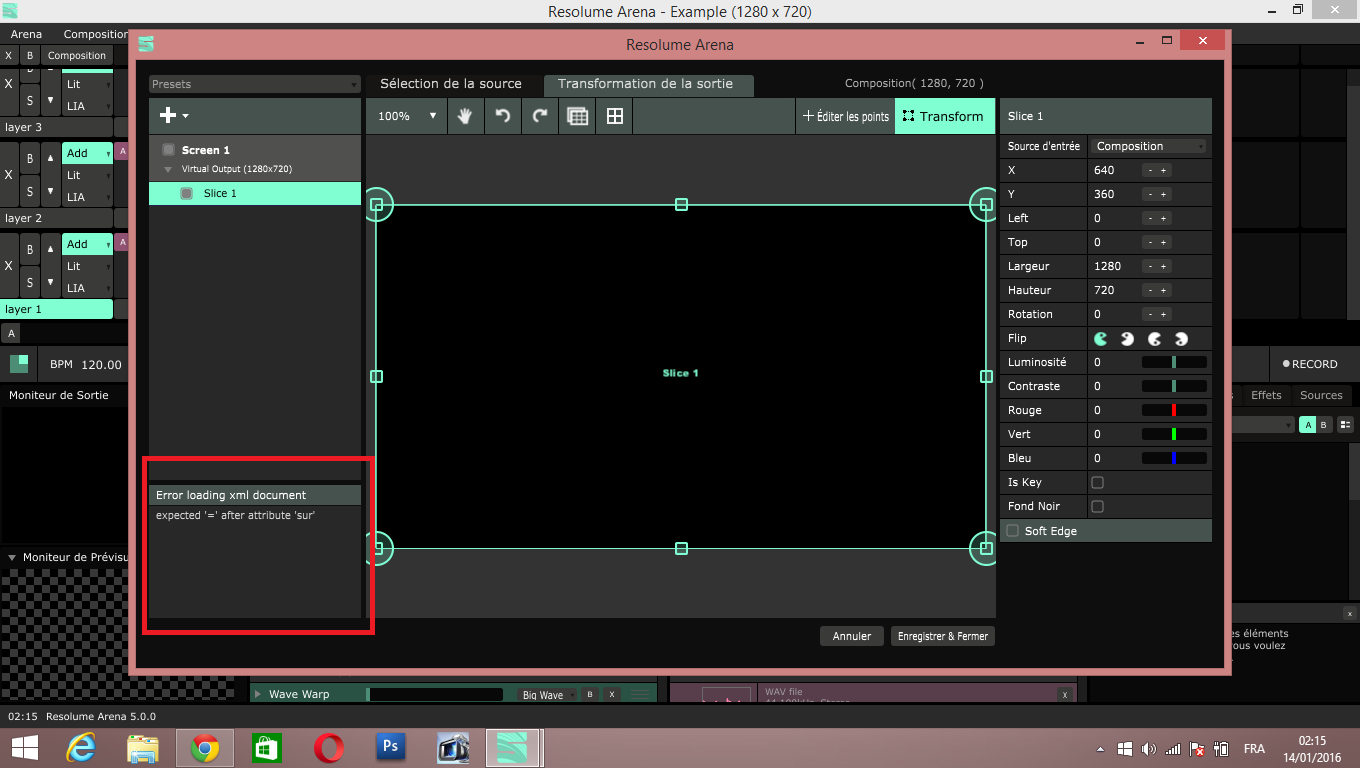Click the plus add icon above Screen 1
1360x768 pixels.
pyautogui.click(x=168, y=116)
